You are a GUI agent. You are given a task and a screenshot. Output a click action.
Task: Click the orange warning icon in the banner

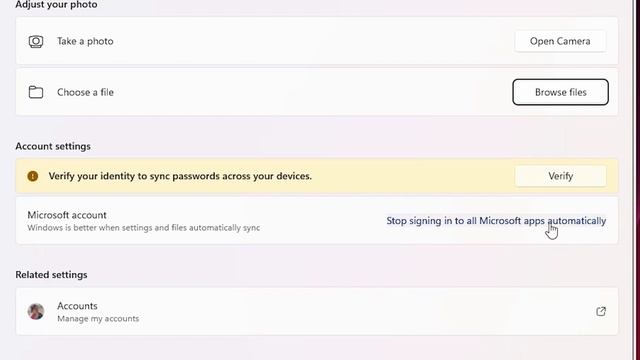pyautogui.click(x=33, y=176)
